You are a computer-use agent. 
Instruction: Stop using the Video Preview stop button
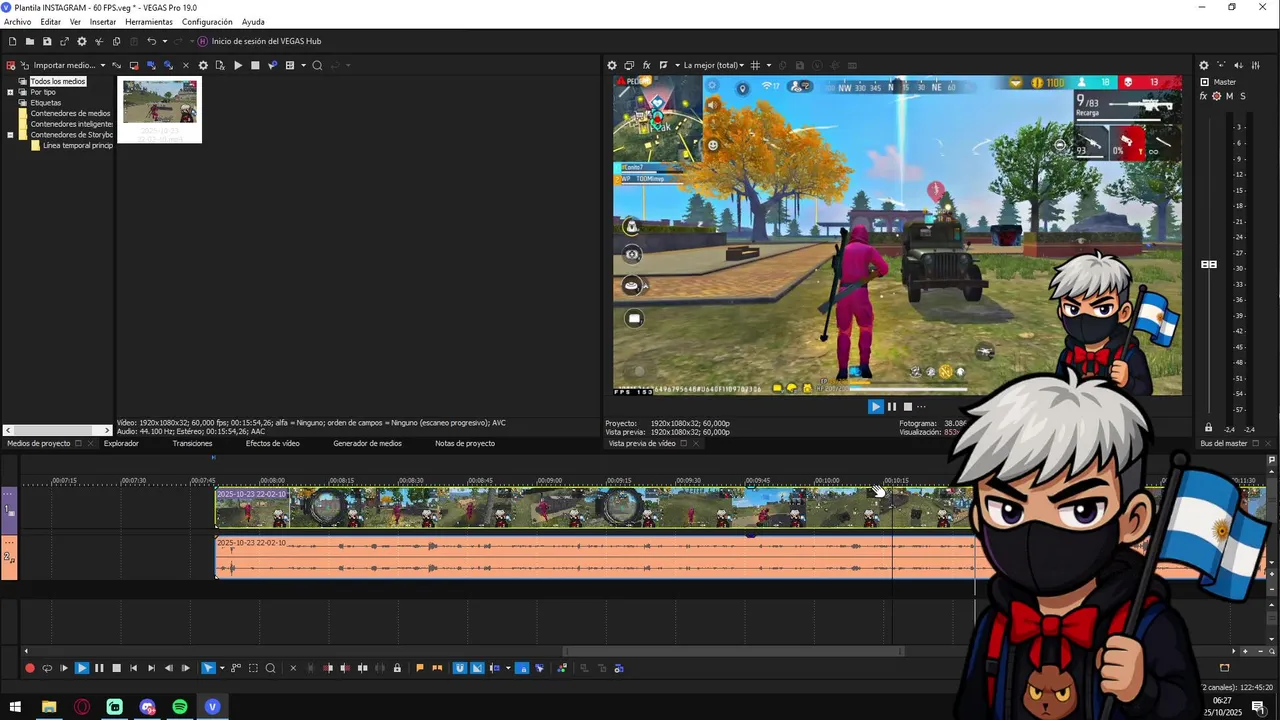click(908, 406)
